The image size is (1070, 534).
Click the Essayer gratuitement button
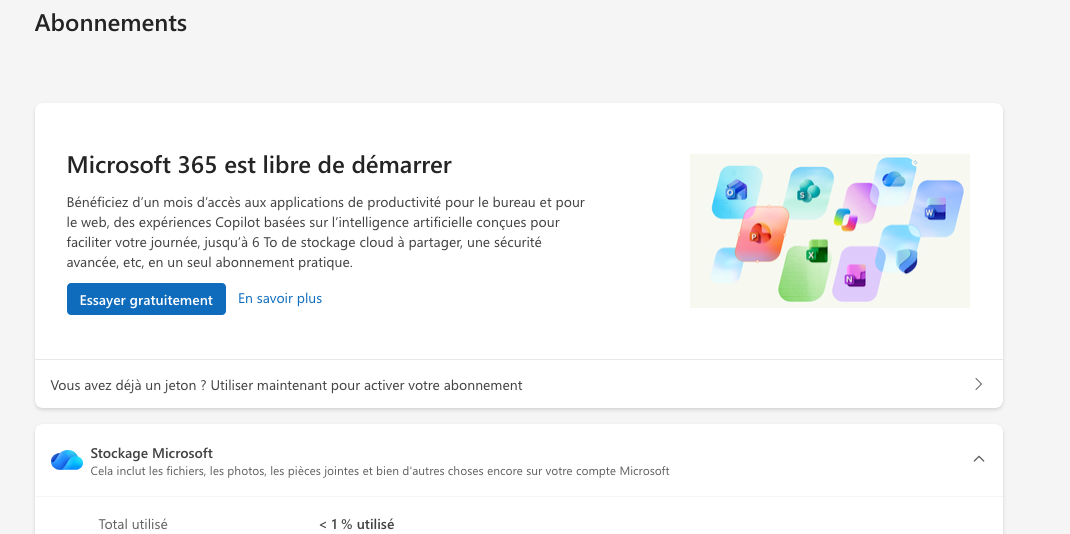click(146, 299)
